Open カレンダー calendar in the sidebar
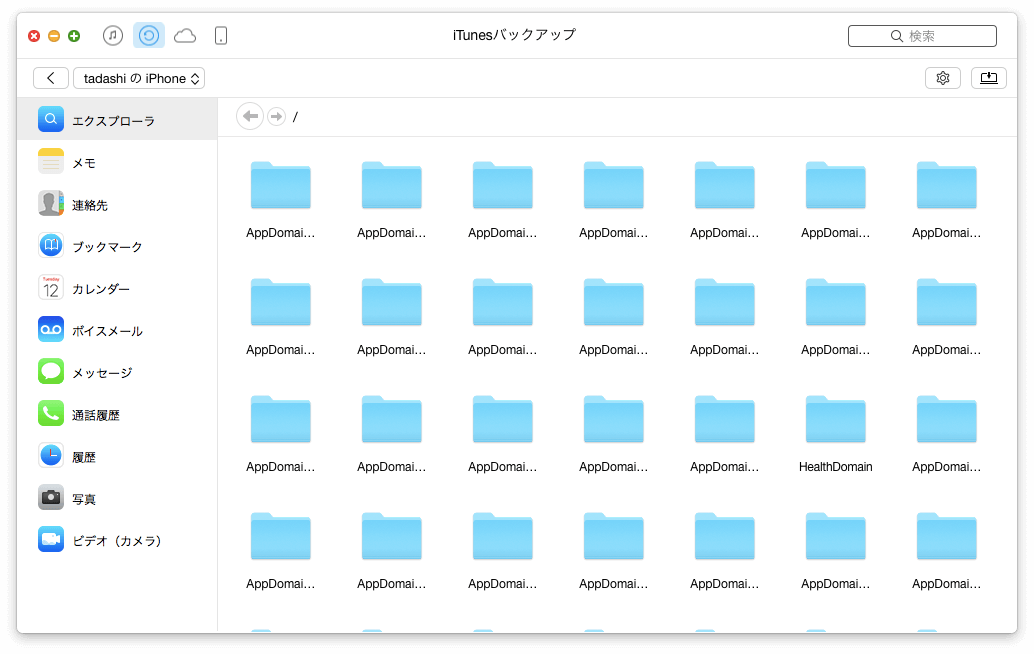Screen dimensions: 1034x654 [x=117, y=289]
